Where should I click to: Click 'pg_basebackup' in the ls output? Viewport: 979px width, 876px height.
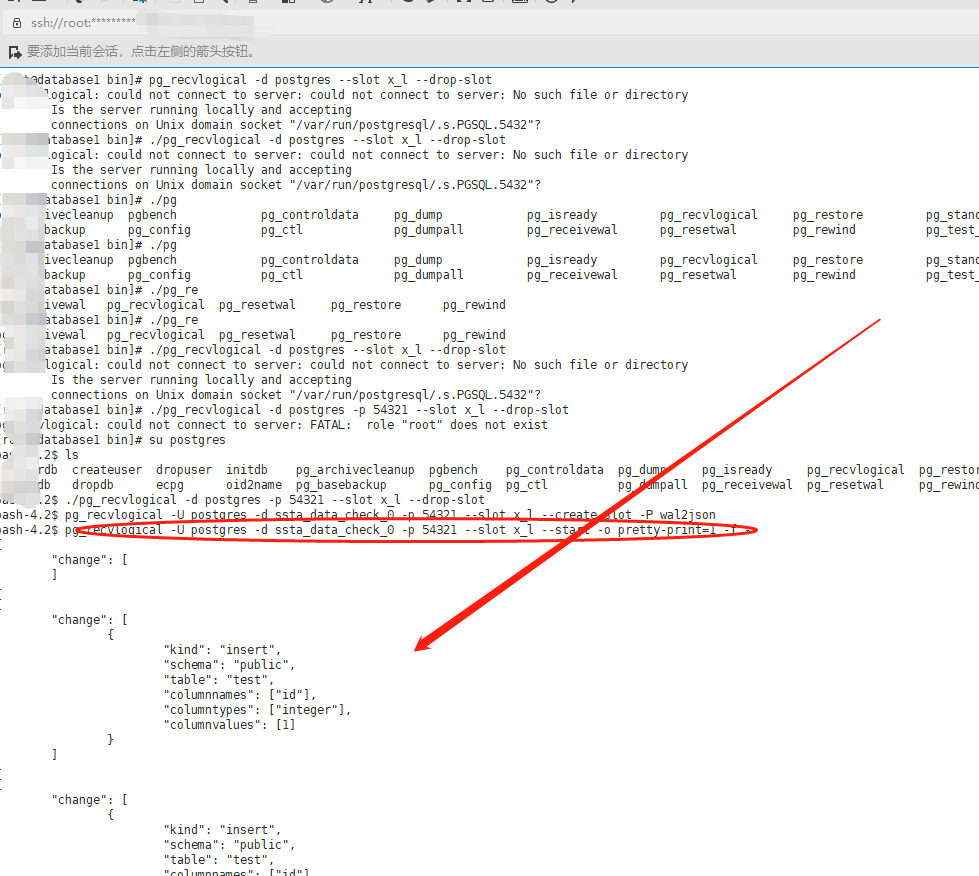341,485
